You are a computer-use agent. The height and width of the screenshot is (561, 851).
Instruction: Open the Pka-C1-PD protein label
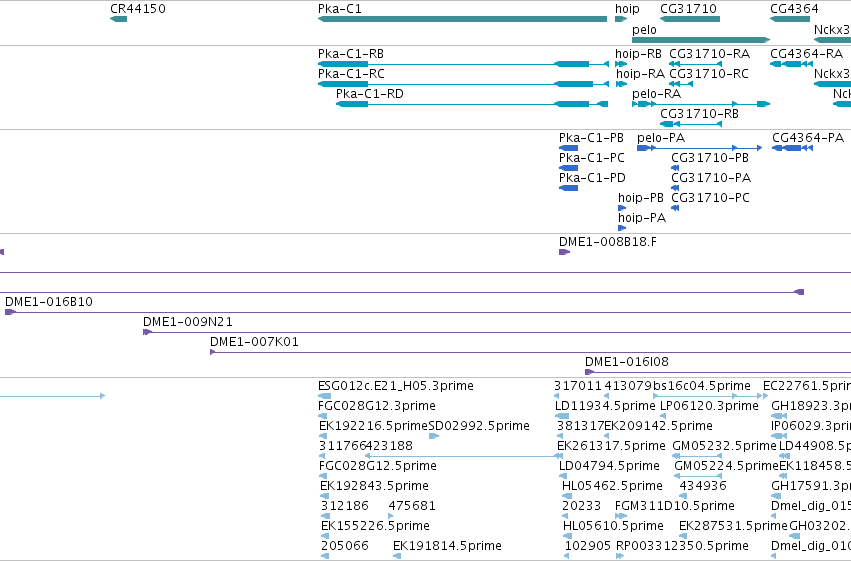tap(592, 178)
